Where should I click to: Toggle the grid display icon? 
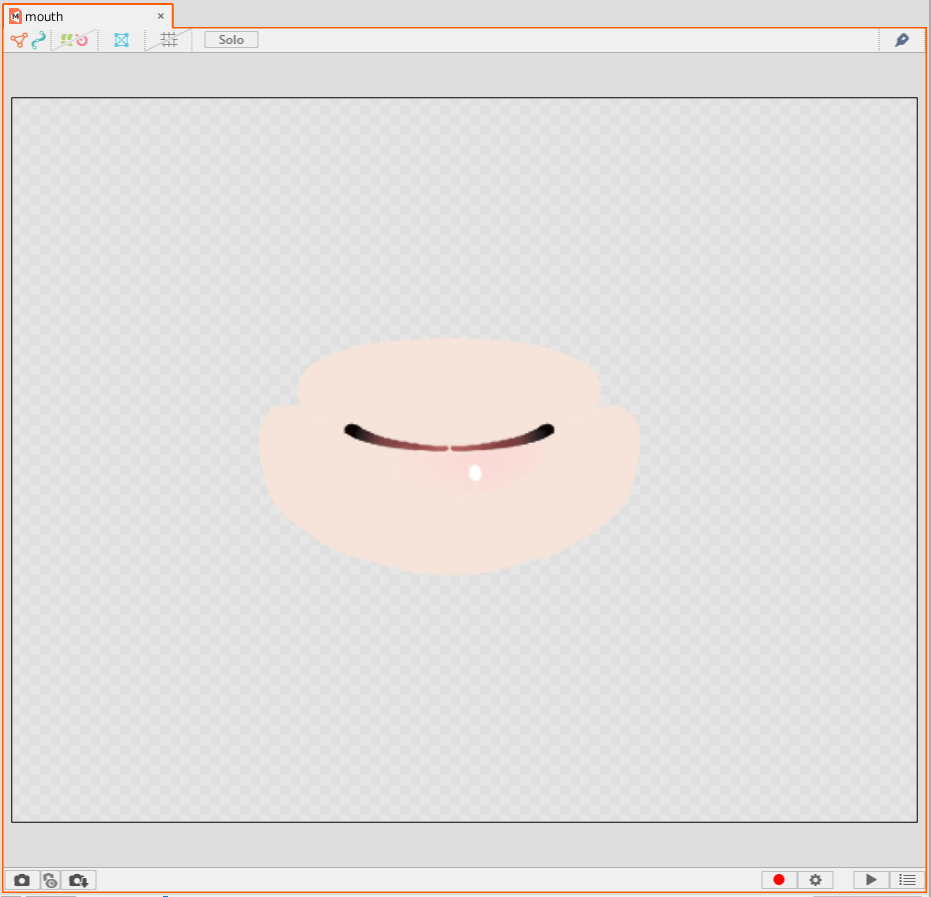click(169, 40)
